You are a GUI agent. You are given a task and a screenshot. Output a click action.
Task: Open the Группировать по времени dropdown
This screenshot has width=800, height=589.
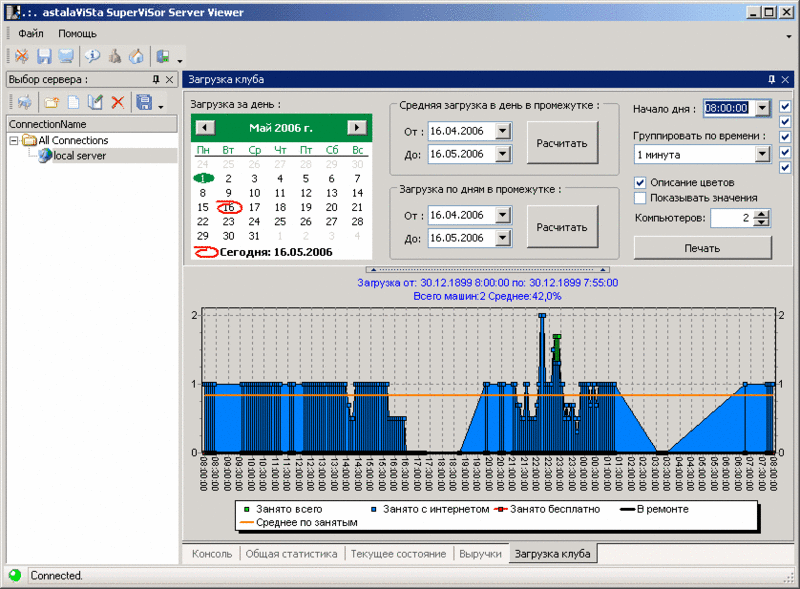(x=762, y=154)
